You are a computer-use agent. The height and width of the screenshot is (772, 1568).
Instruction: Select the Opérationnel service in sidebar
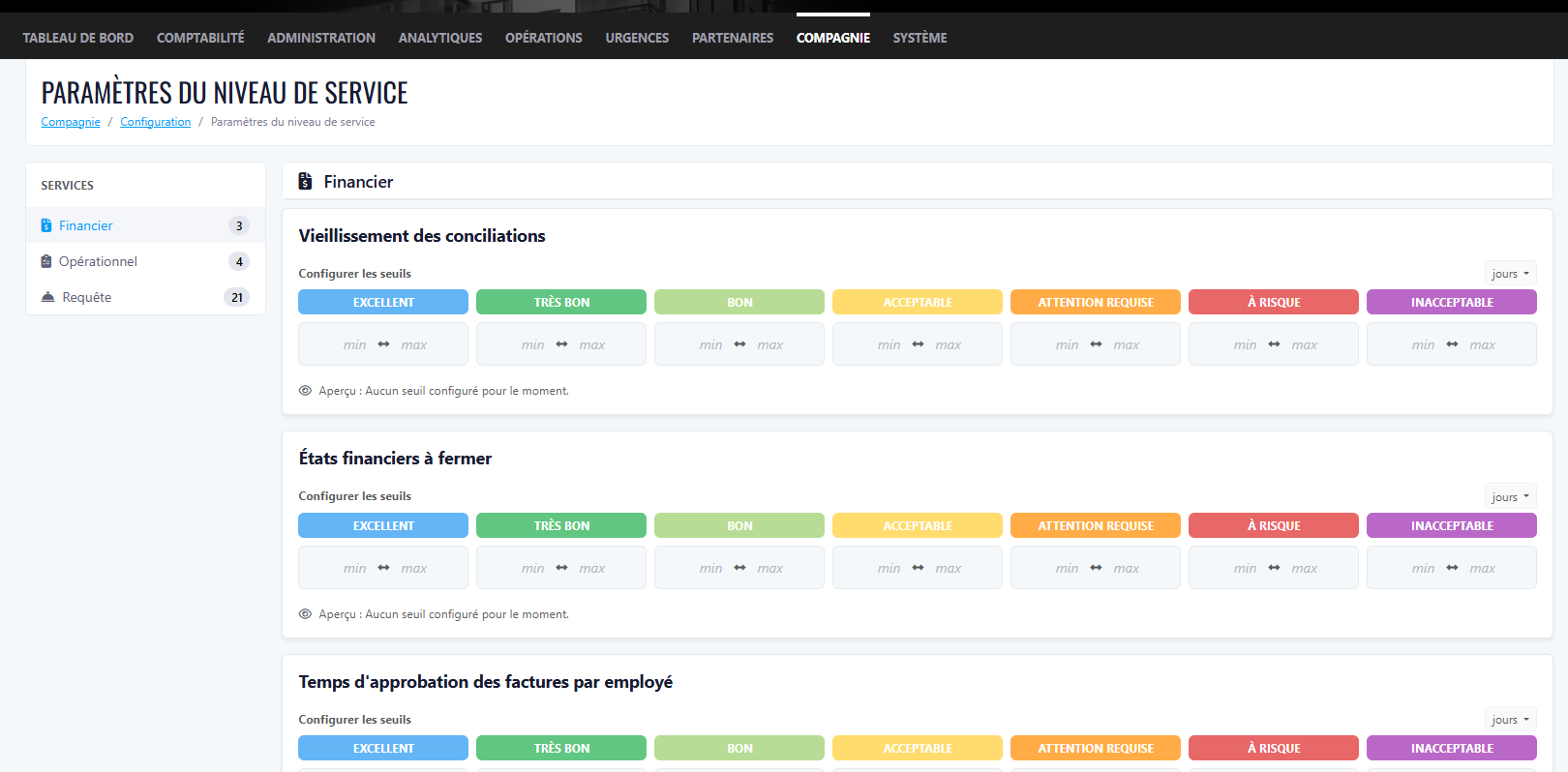(x=145, y=261)
